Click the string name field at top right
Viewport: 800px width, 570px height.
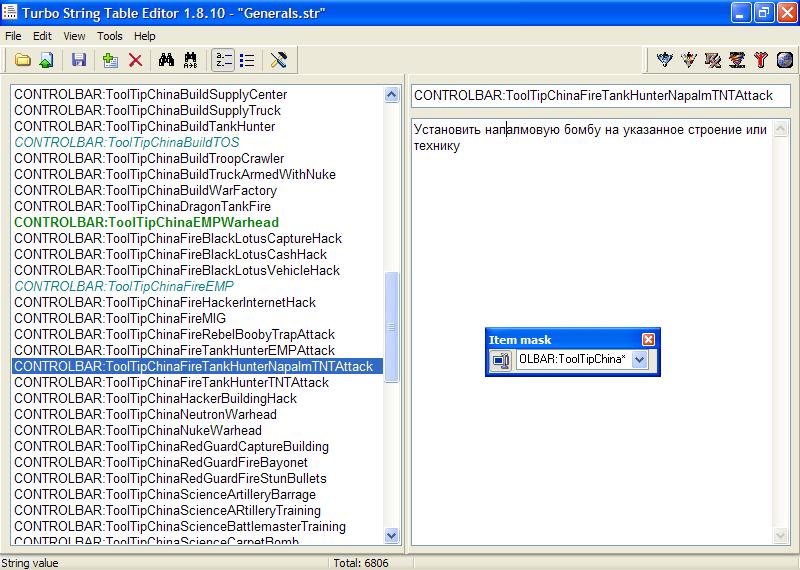coord(601,95)
